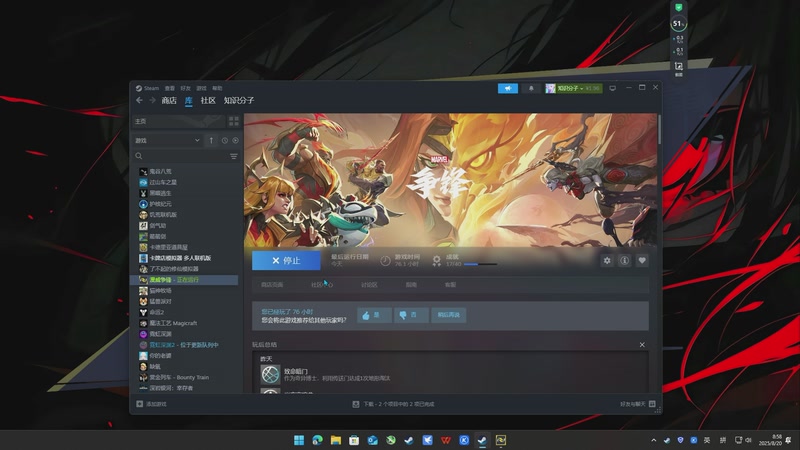
Task: Go back with the Steam back arrow
Action: [139, 101]
